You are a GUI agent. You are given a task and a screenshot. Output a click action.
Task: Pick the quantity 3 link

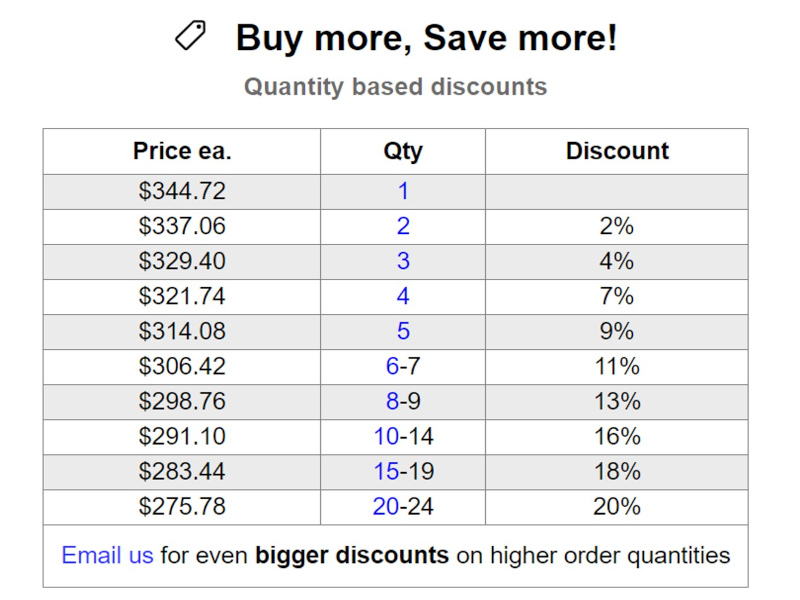tap(403, 261)
